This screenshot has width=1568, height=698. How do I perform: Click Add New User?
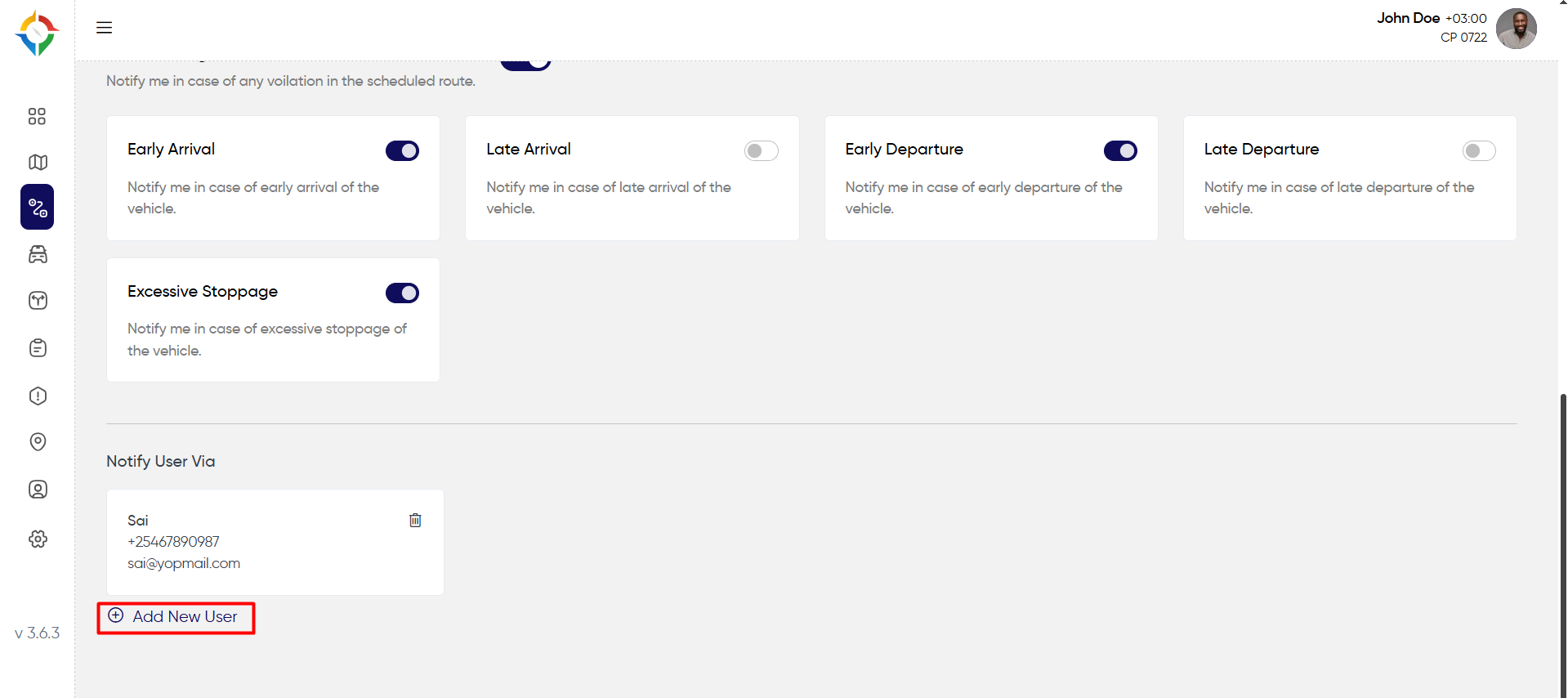click(176, 617)
